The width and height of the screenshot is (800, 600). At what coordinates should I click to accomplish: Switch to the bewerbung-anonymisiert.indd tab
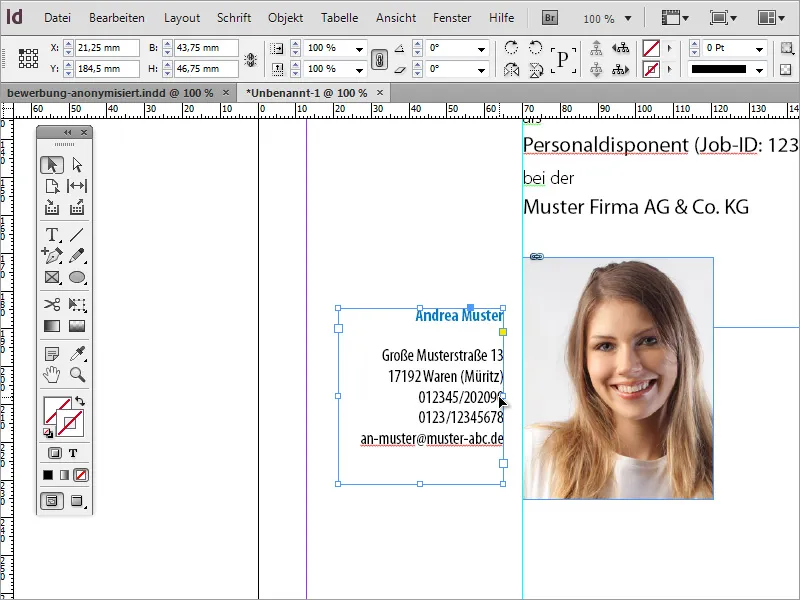pyautogui.click(x=110, y=93)
